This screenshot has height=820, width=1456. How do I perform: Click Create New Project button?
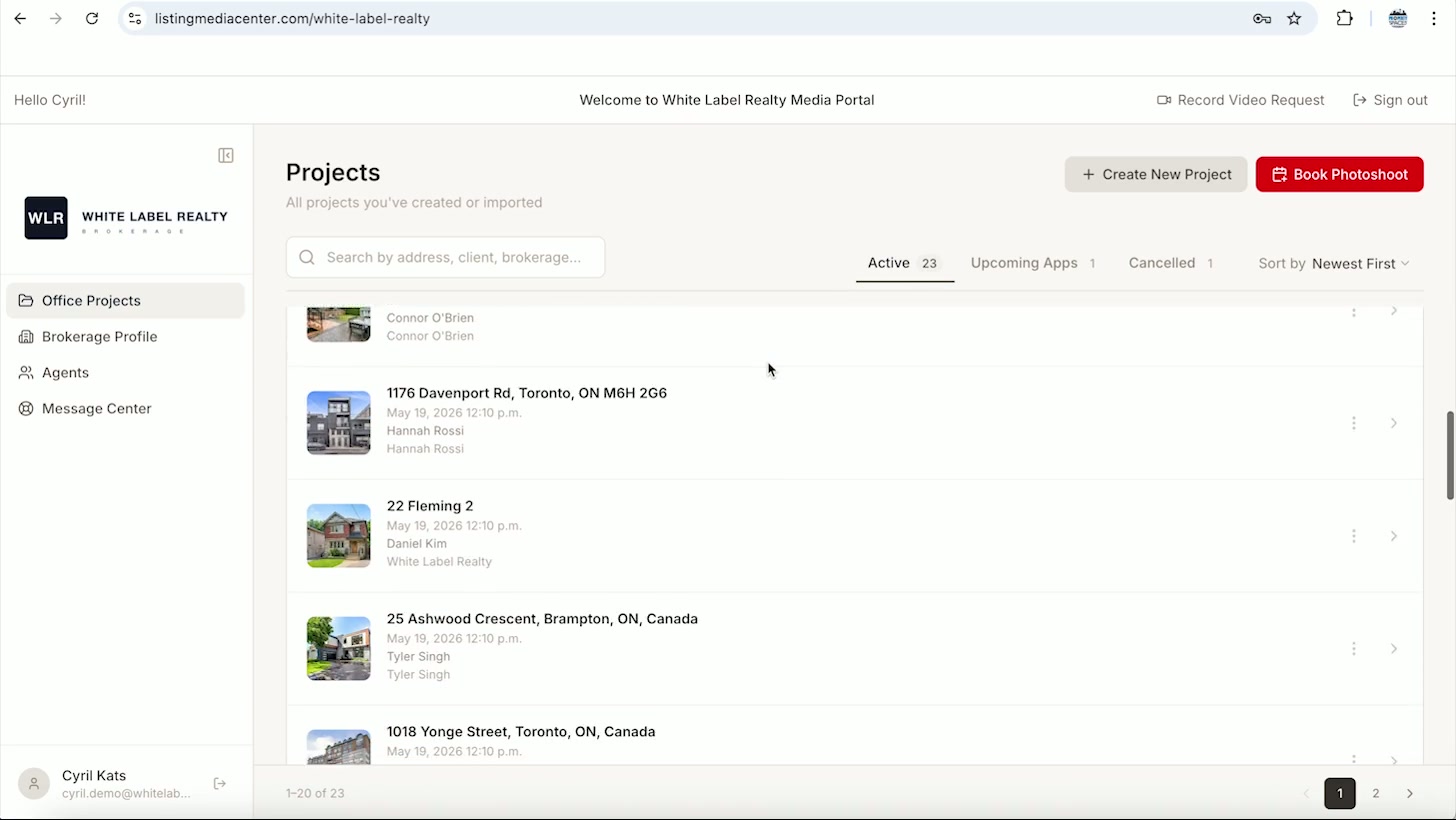click(1156, 174)
